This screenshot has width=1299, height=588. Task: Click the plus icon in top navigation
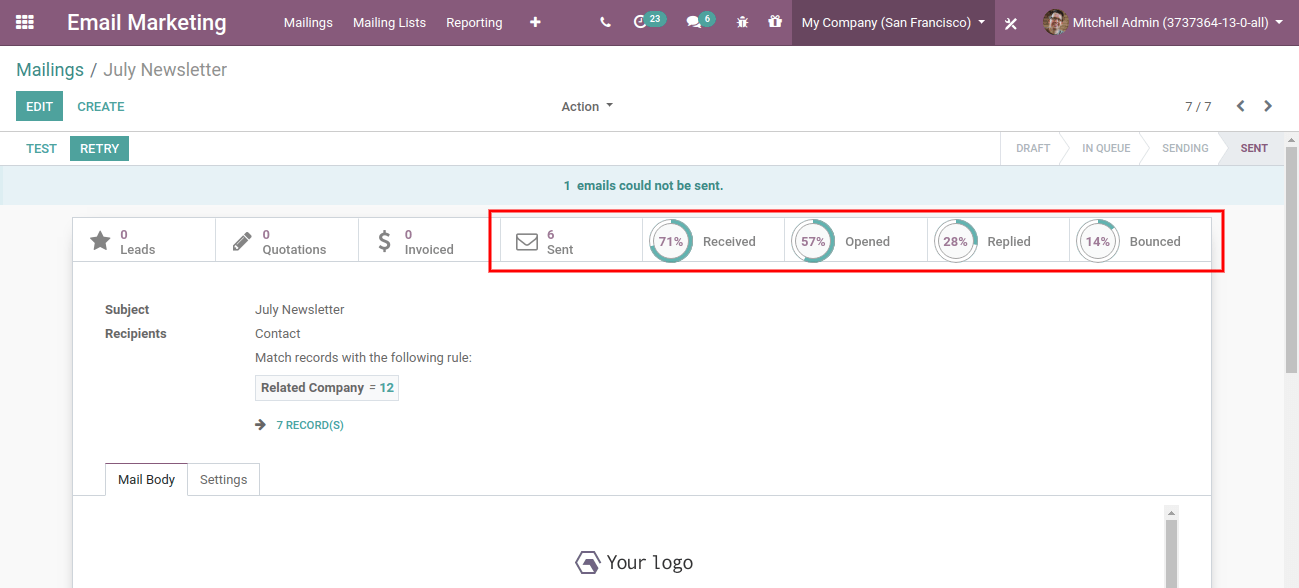click(535, 22)
